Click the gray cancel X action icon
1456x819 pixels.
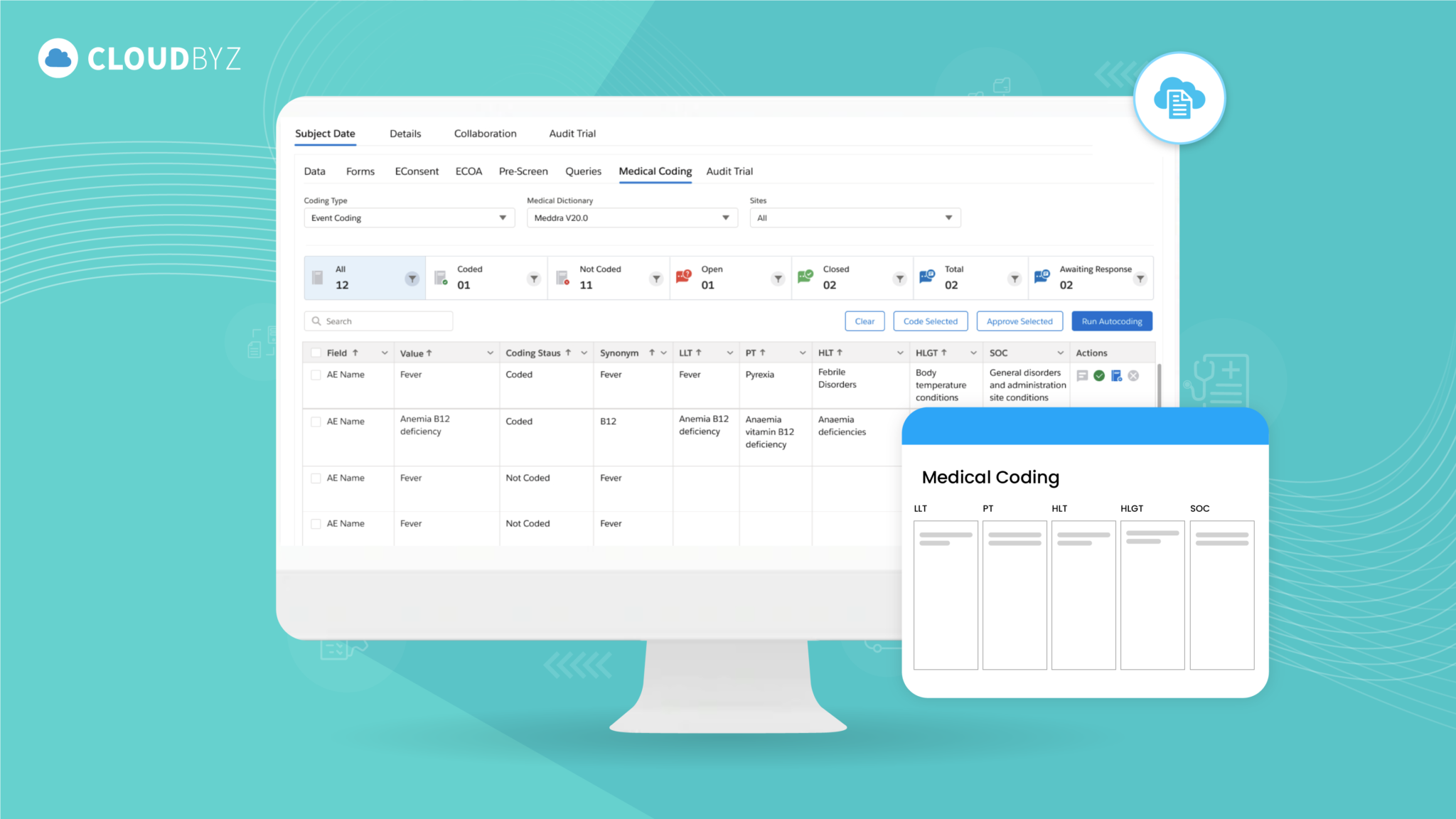coord(1133,375)
